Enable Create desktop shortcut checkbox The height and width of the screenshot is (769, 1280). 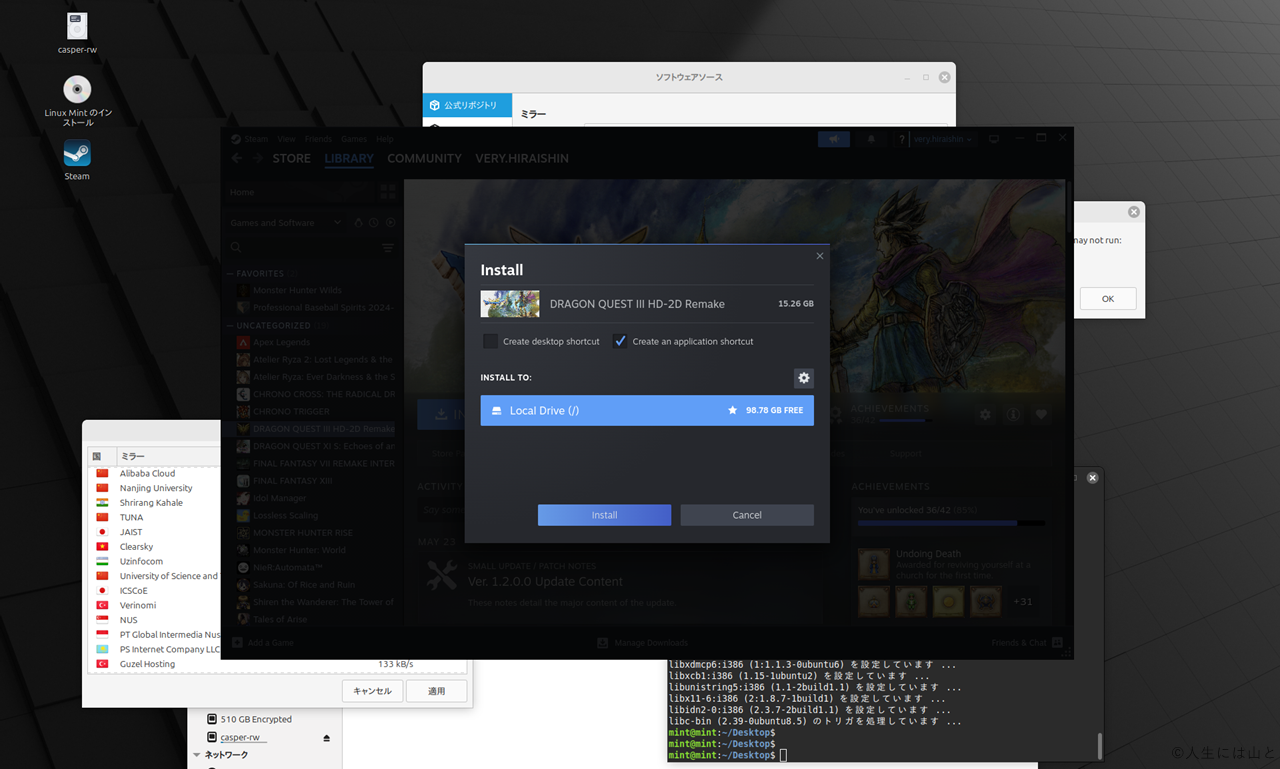pyautogui.click(x=490, y=341)
